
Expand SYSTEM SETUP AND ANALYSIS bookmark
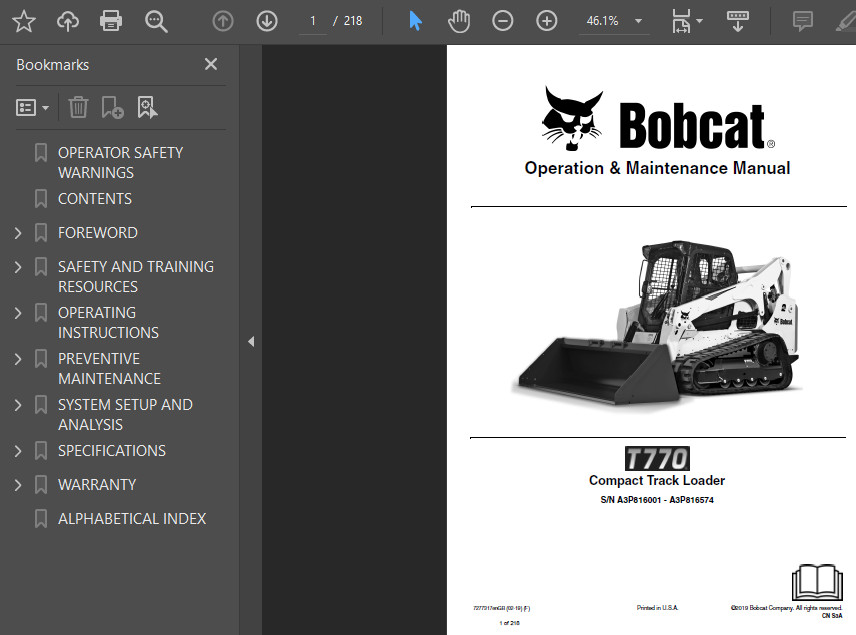(x=18, y=405)
